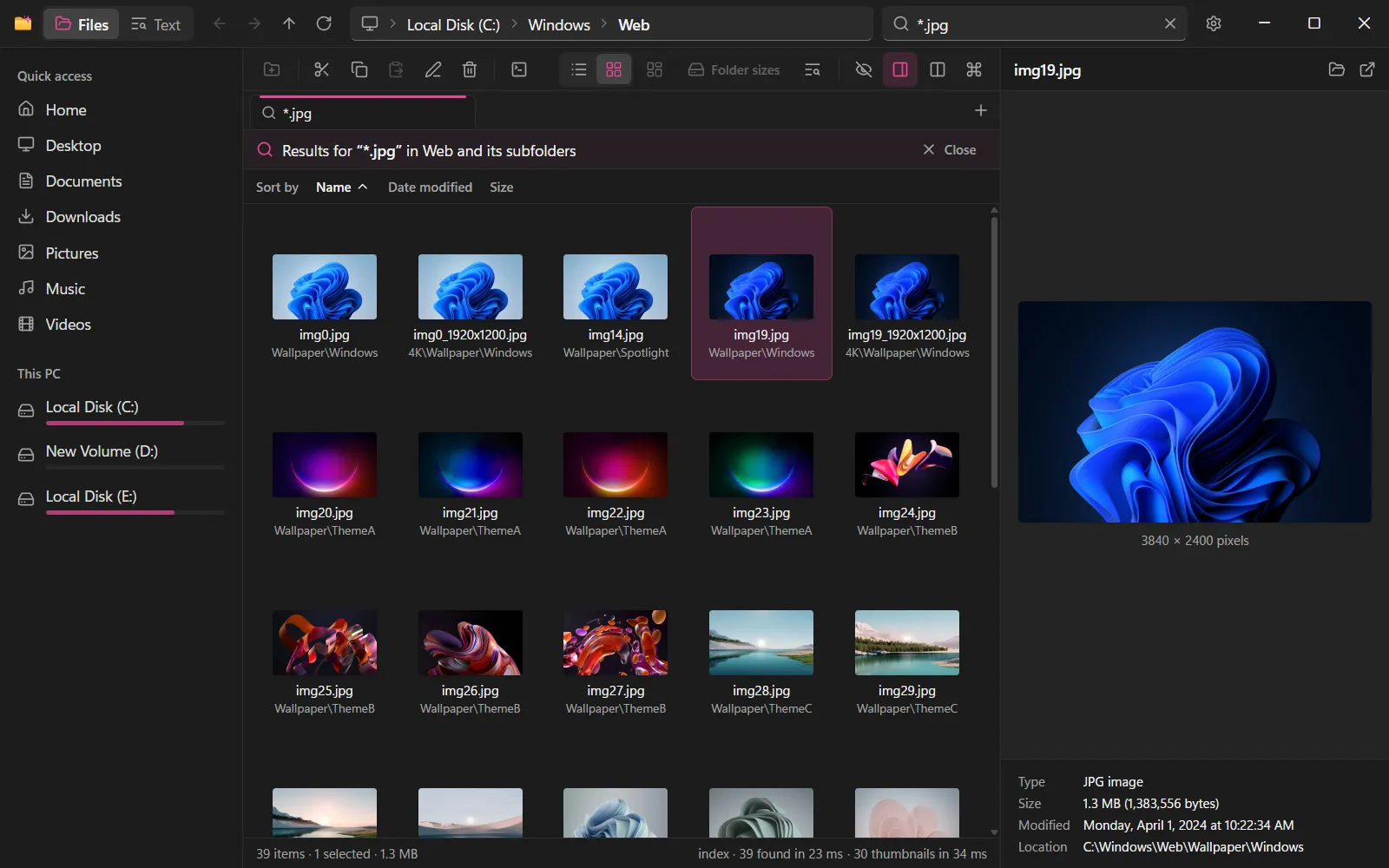Open the command palette icon
This screenshot has height=868, width=1389.
tap(974, 69)
